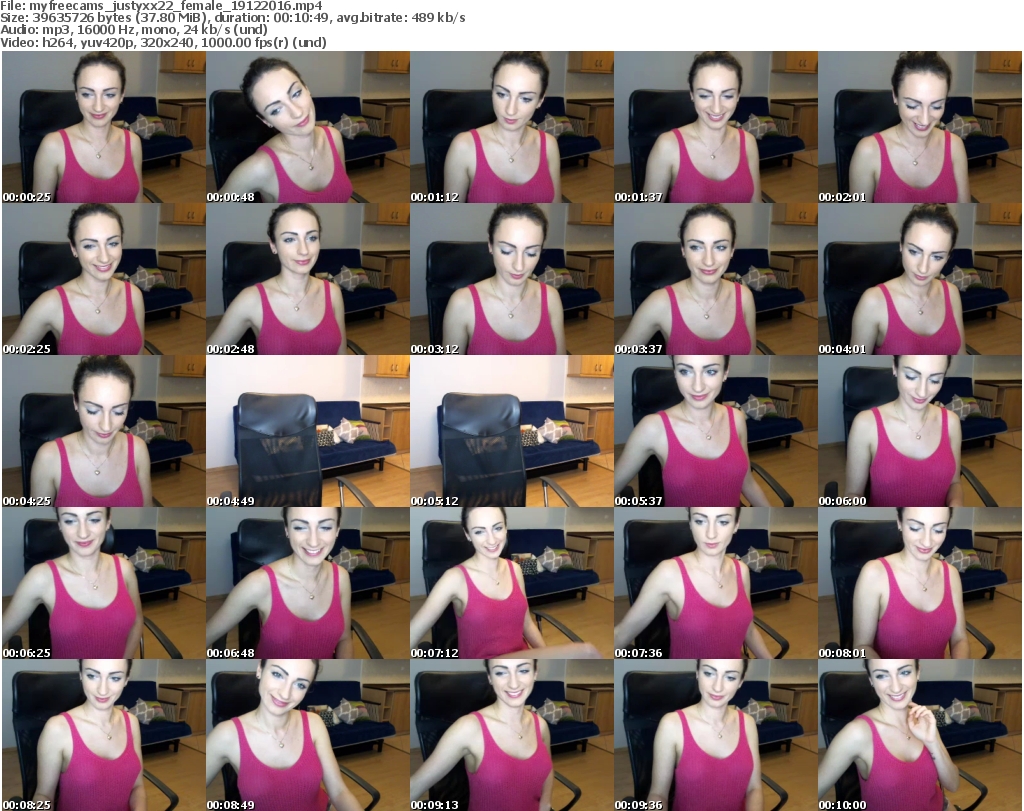Image resolution: width=1024 pixels, height=811 pixels.
Task: Pick the thumbnail stamped 00:05:37
Action: (x=716, y=431)
